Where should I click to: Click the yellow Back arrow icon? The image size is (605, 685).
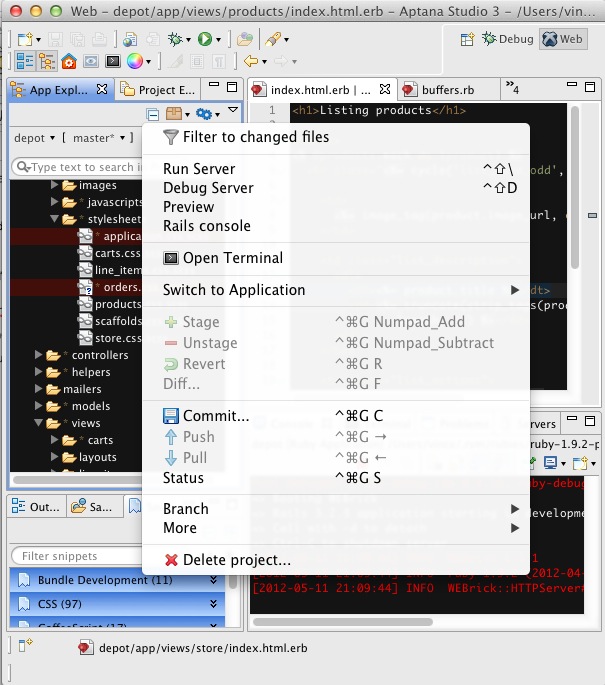[x=251, y=61]
